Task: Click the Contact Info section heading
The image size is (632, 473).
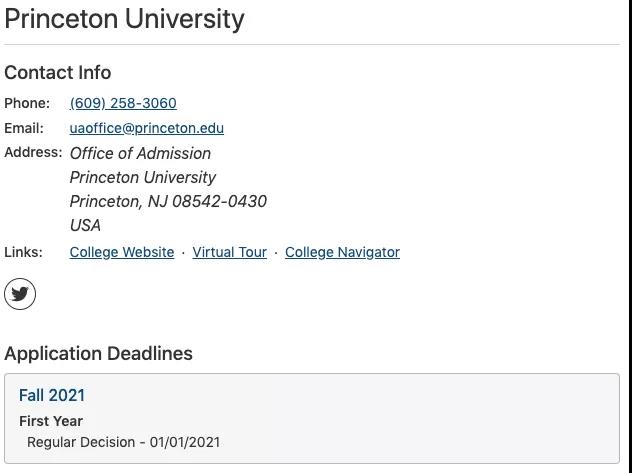Action: point(58,73)
